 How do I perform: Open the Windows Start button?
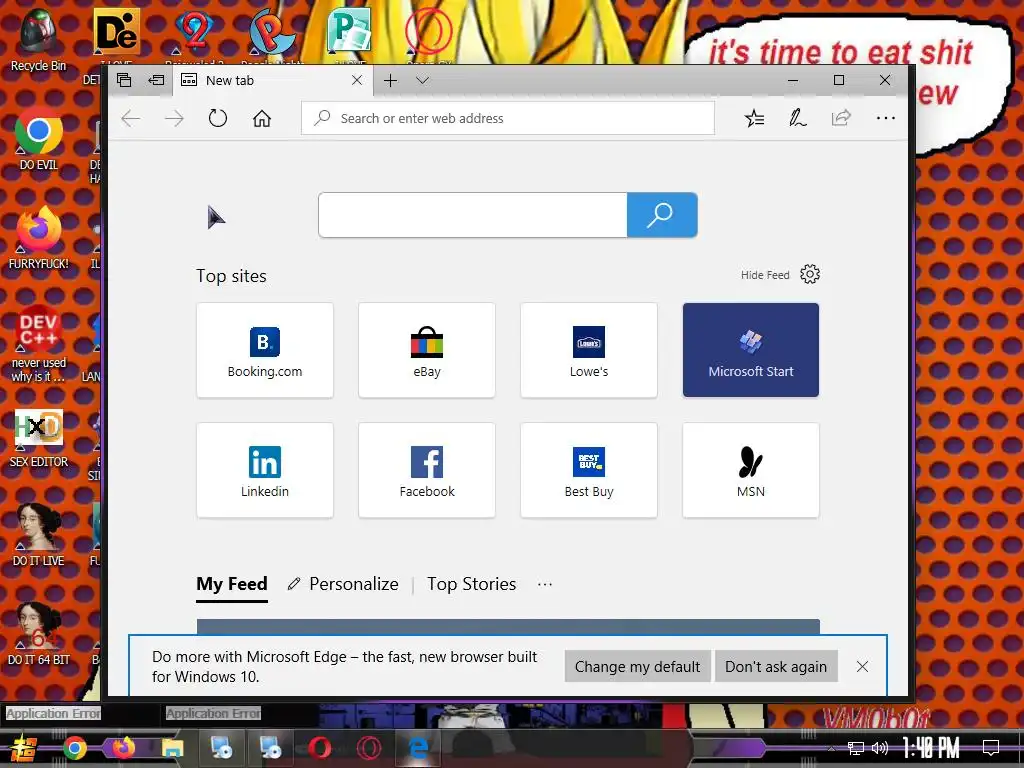pyautogui.click(x=23, y=748)
